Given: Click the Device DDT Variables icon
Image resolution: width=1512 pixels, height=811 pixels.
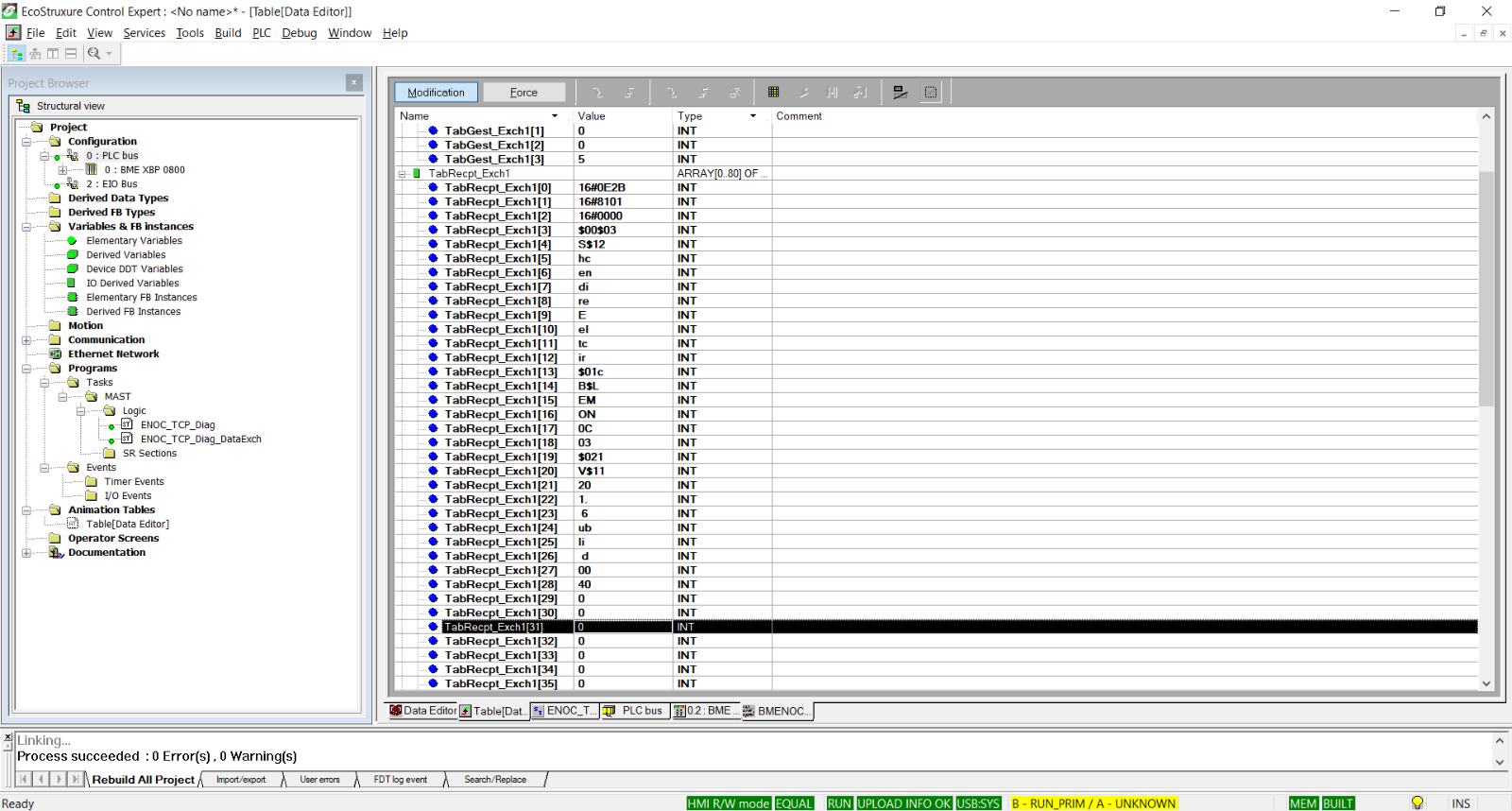Looking at the screenshot, I should pyautogui.click(x=72, y=269).
